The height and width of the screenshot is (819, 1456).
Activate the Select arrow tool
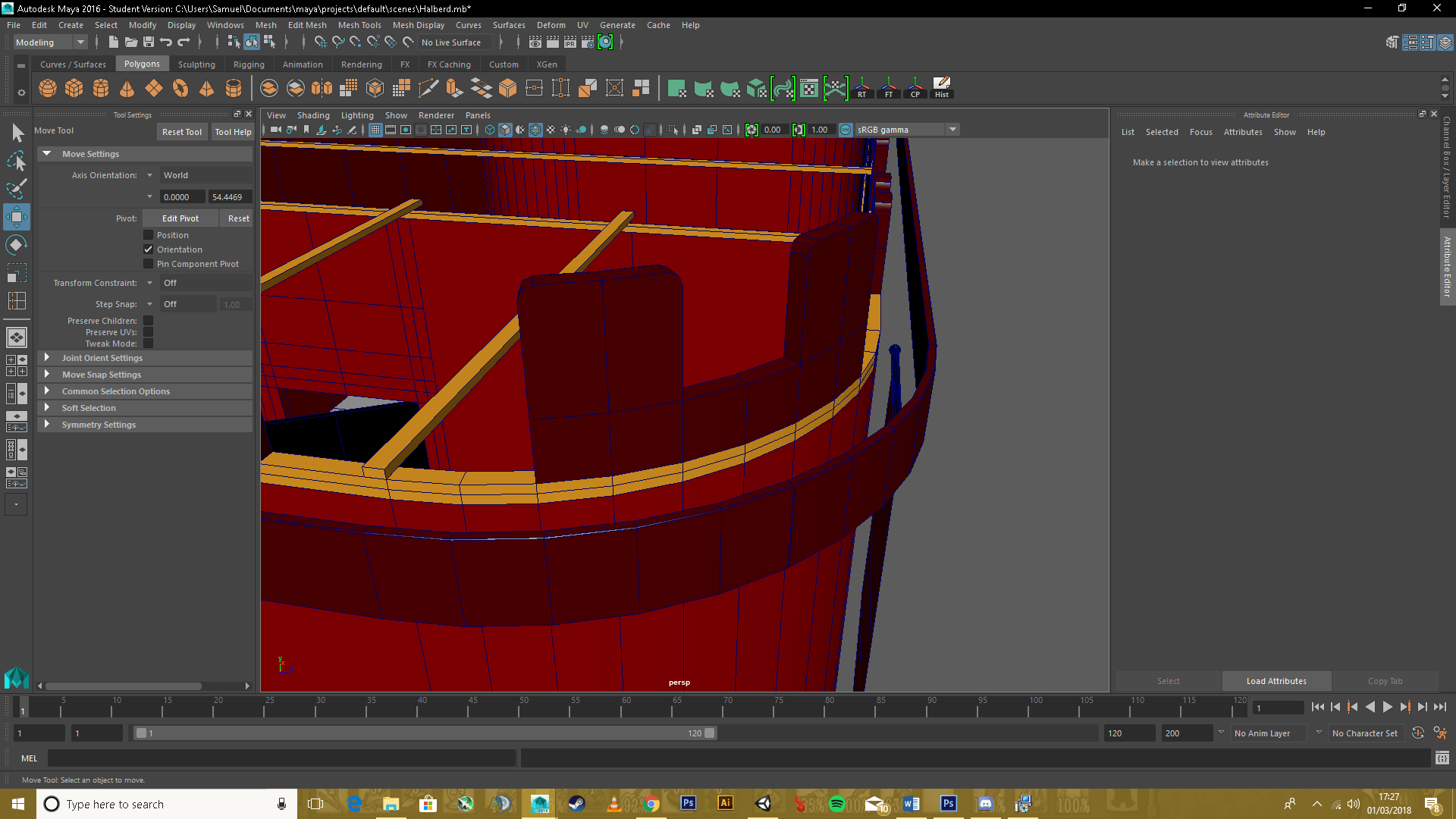tap(17, 133)
